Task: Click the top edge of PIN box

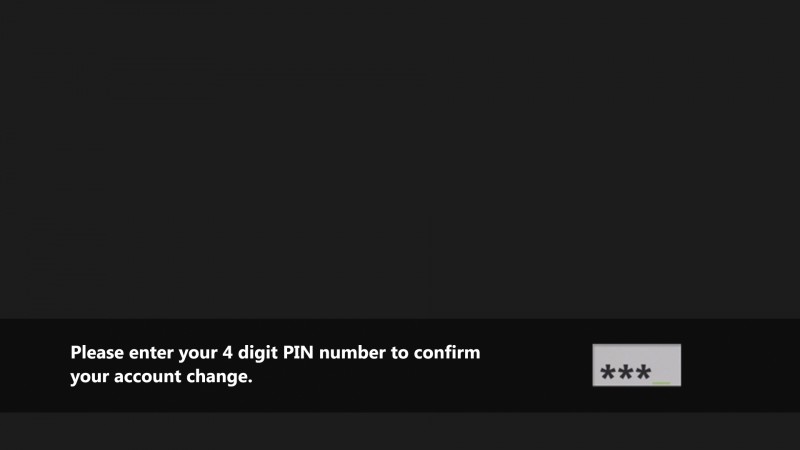Action: 636,345
